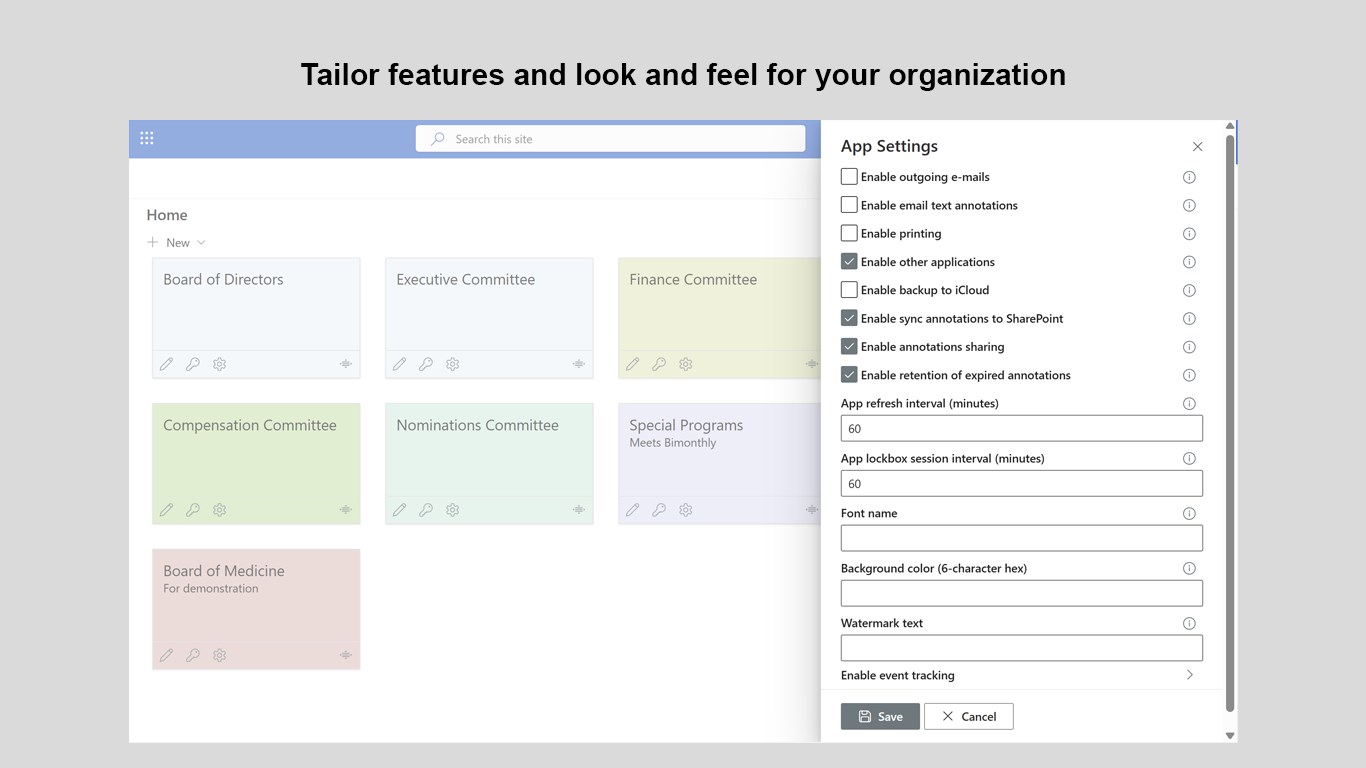Click the pencil edit icon on Board of Directors
The image size is (1366, 768).
tap(167, 364)
